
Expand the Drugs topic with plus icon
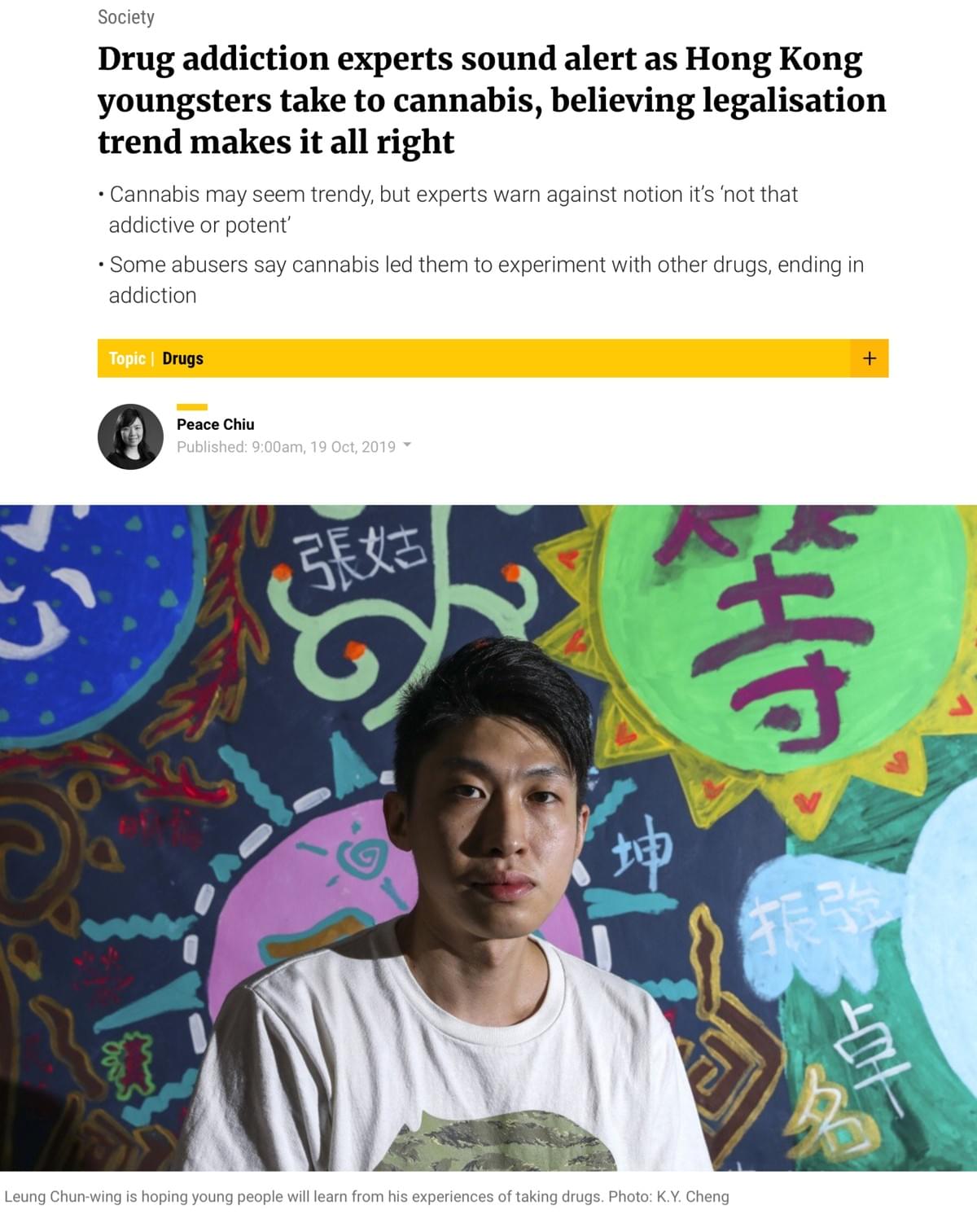[x=869, y=358]
